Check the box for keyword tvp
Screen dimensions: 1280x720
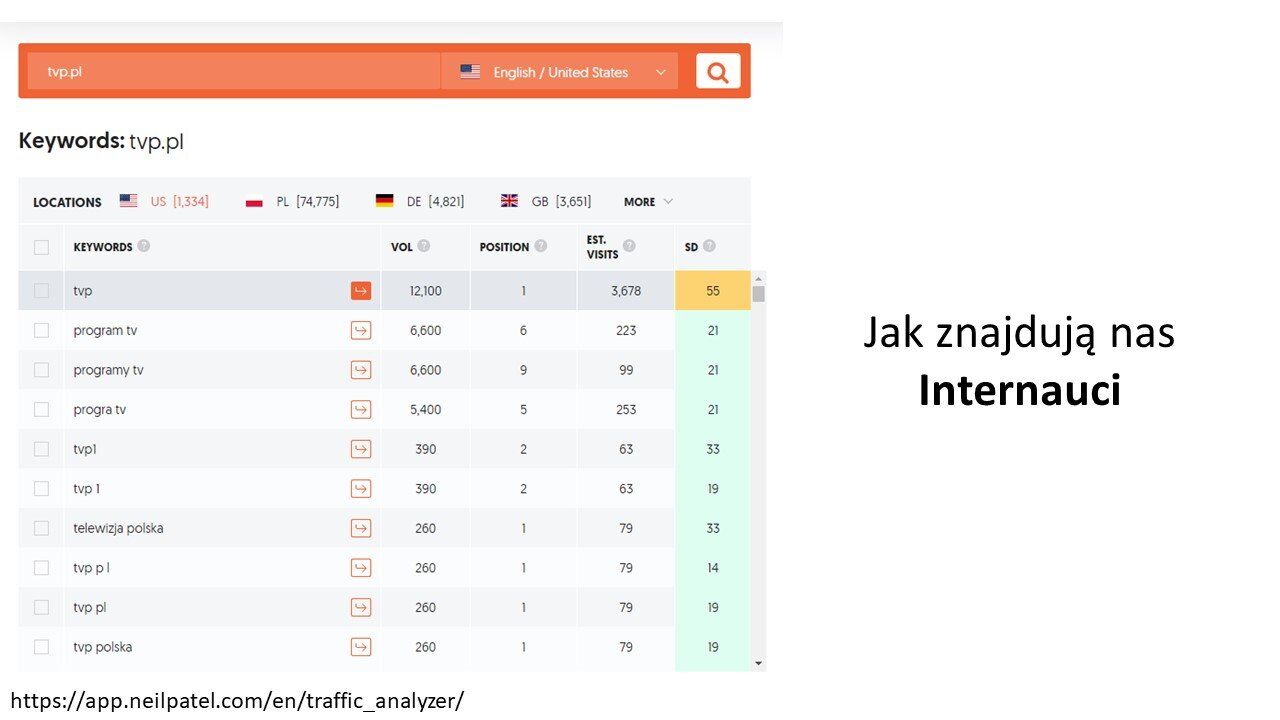41,291
